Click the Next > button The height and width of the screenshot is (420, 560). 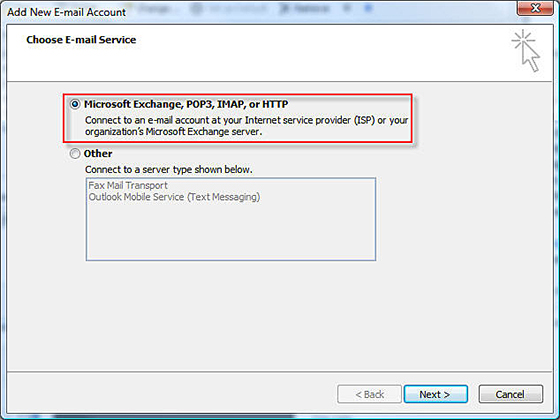[x=436, y=394]
